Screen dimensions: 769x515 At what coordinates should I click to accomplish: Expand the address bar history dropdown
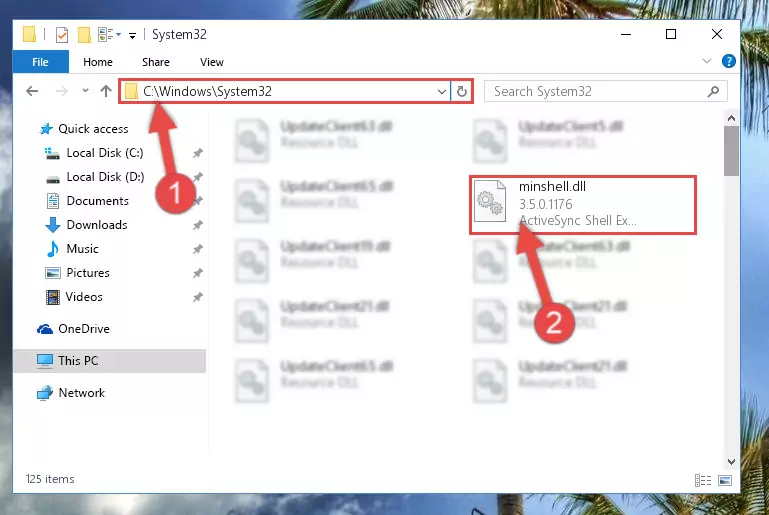pyautogui.click(x=441, y=91)
